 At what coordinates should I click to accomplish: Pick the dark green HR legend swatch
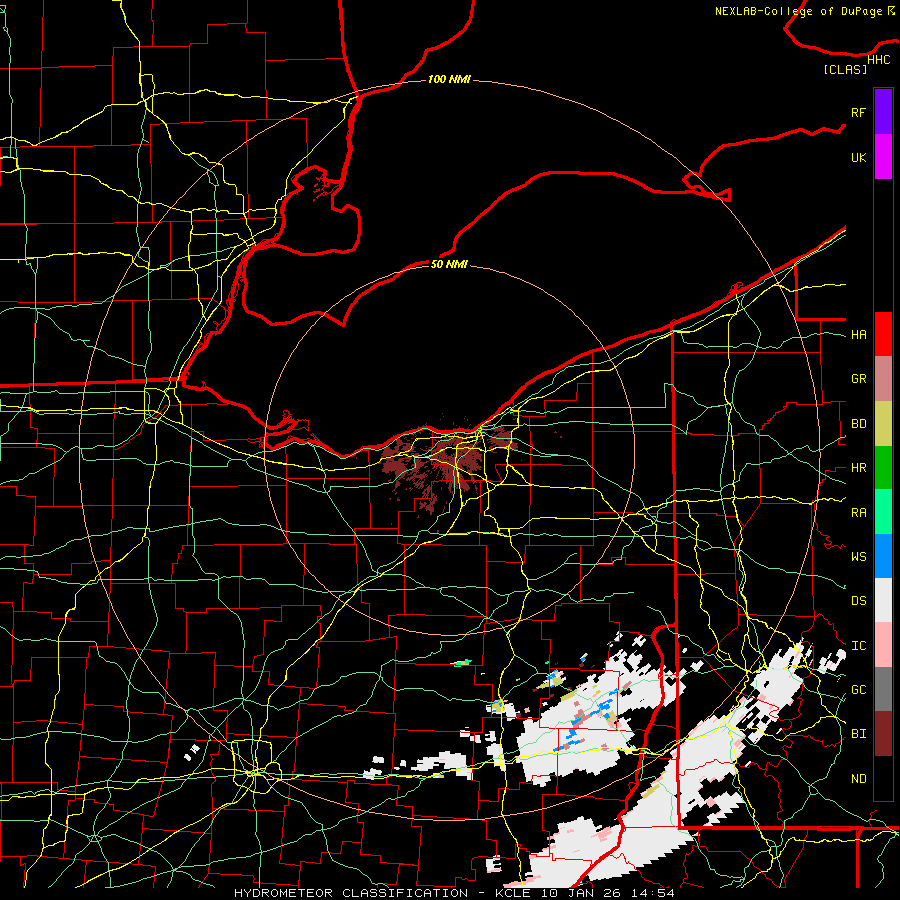click(883, 467)
